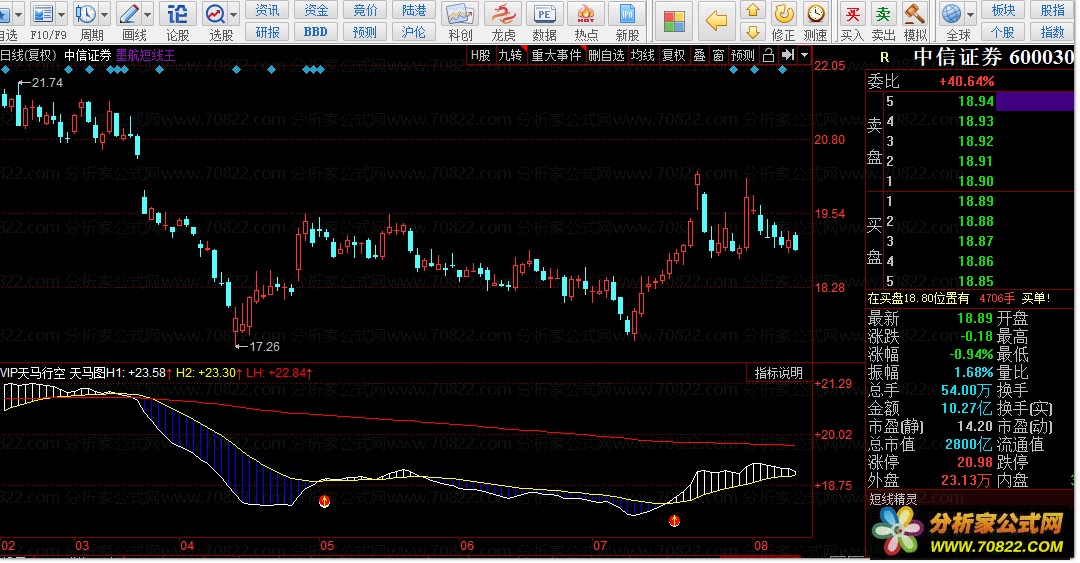The width and height of the screenshot is (1080, 563).
Task: Click the 中信证券 600030 stock title
Action: (x=993, y=57)
